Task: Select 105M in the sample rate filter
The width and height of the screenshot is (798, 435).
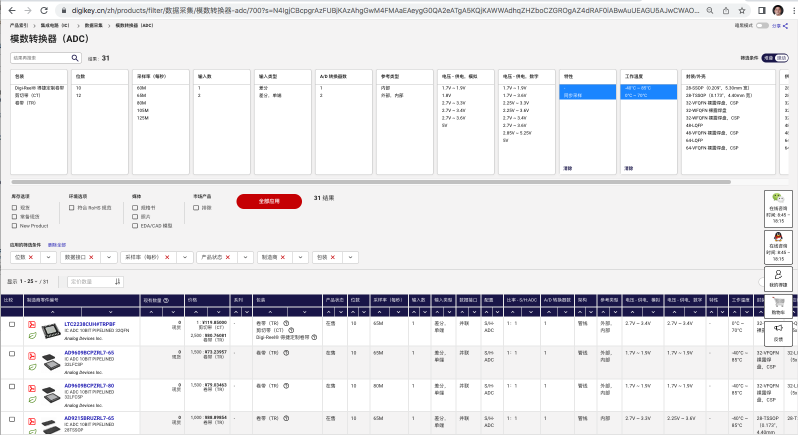Action: click(143, 110)
